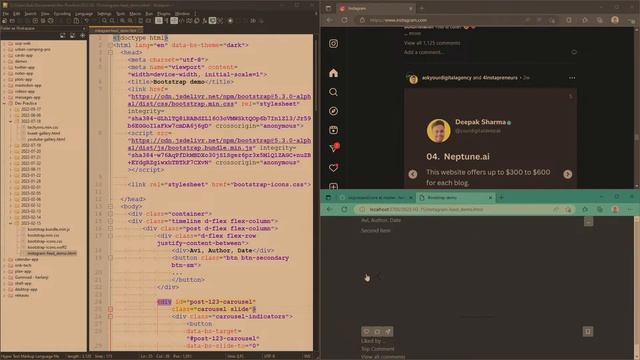Go to the next carousel slide in the Instagram post

(x=567, y=174)
